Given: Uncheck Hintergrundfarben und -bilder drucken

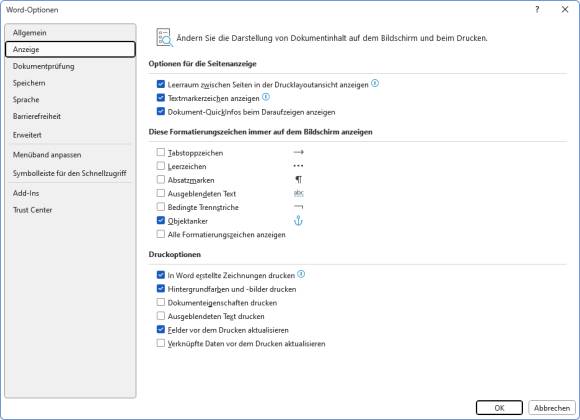Looking at the screenshot, I should pyautogui.click(x=161, y=289).
